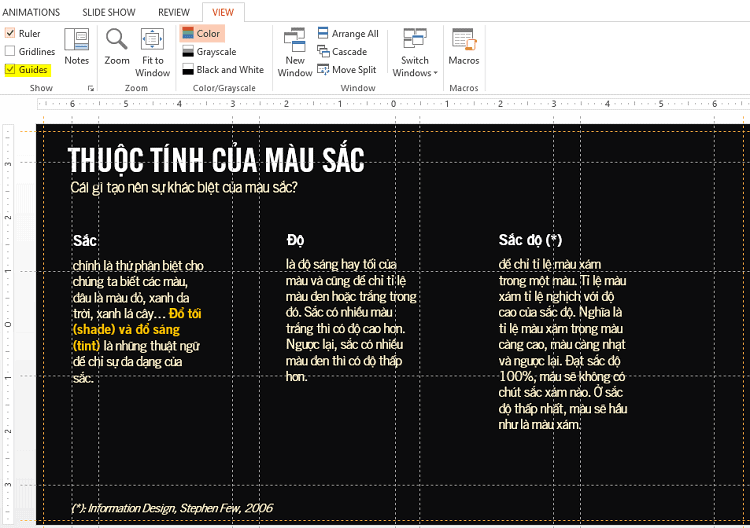The image size is (750, 528).
Task: Open the SLIDE SHOW ribbon tab
Action: pyautogui.click(x=109, y=12)
